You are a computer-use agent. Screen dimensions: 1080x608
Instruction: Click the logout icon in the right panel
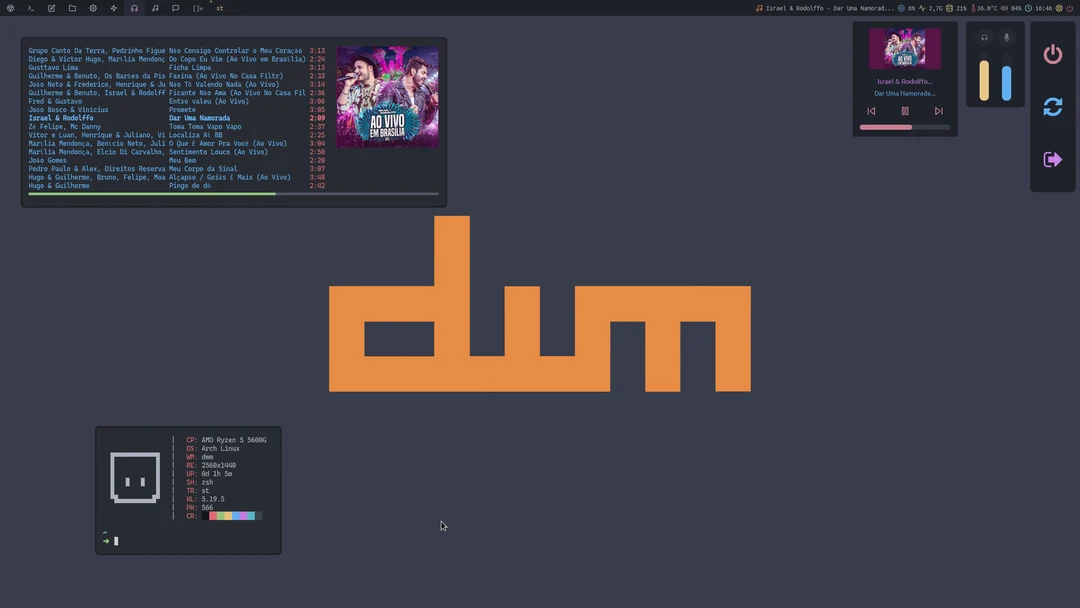point(1052,159)
